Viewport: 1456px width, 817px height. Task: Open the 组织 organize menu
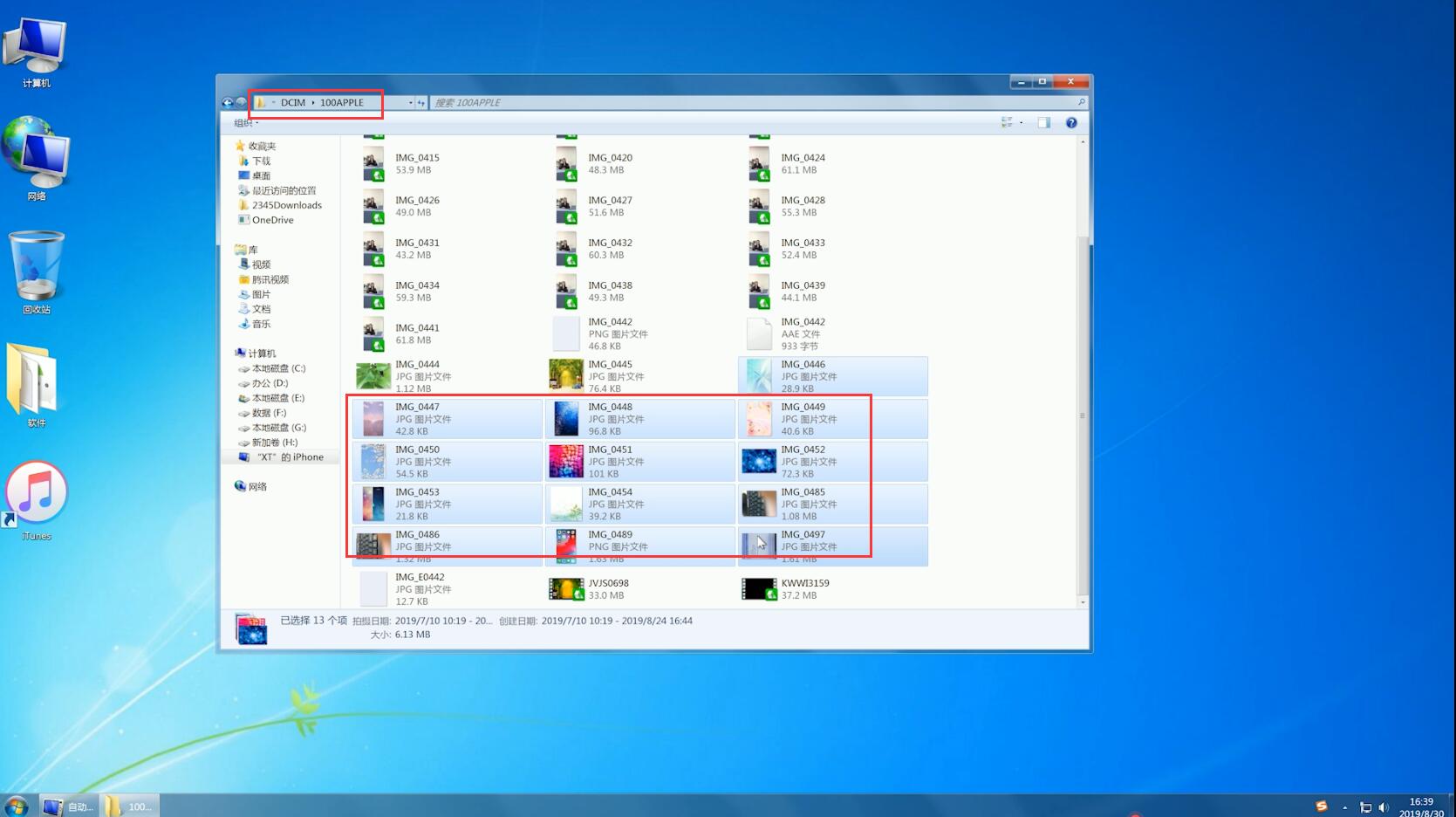246,123
